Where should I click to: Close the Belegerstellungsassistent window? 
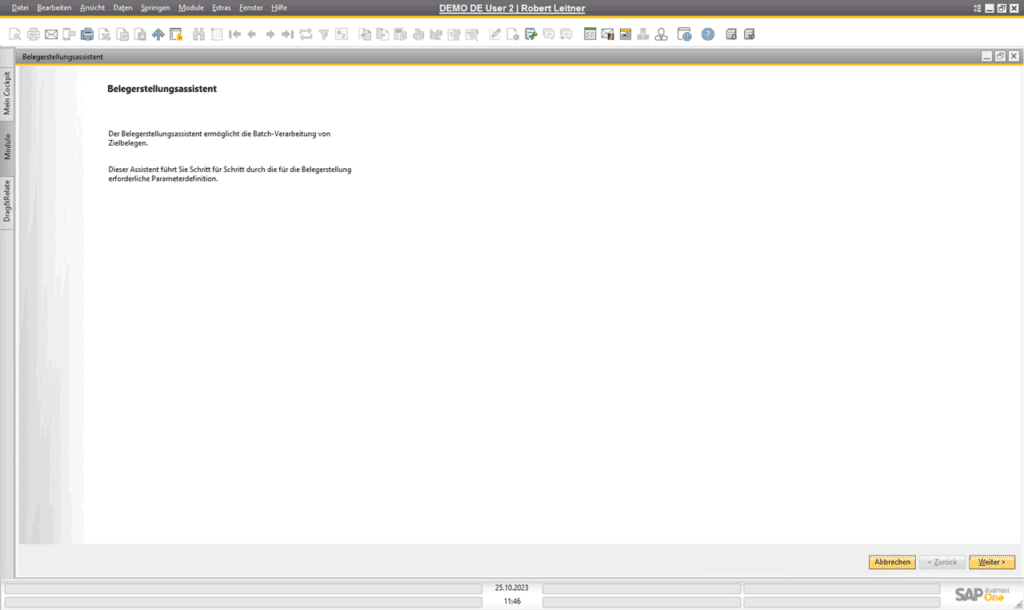(x=1014, y=57)
